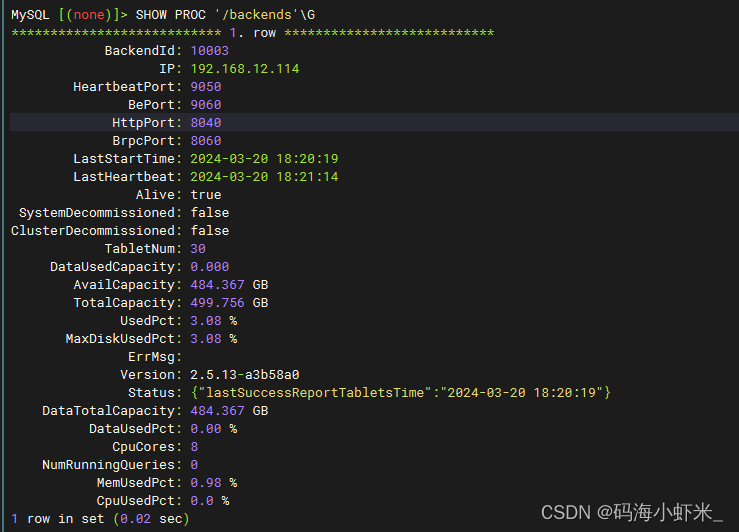
Task: Click the '1 row in set (0.02 sec)' line
Action: (x=100, y=519)
